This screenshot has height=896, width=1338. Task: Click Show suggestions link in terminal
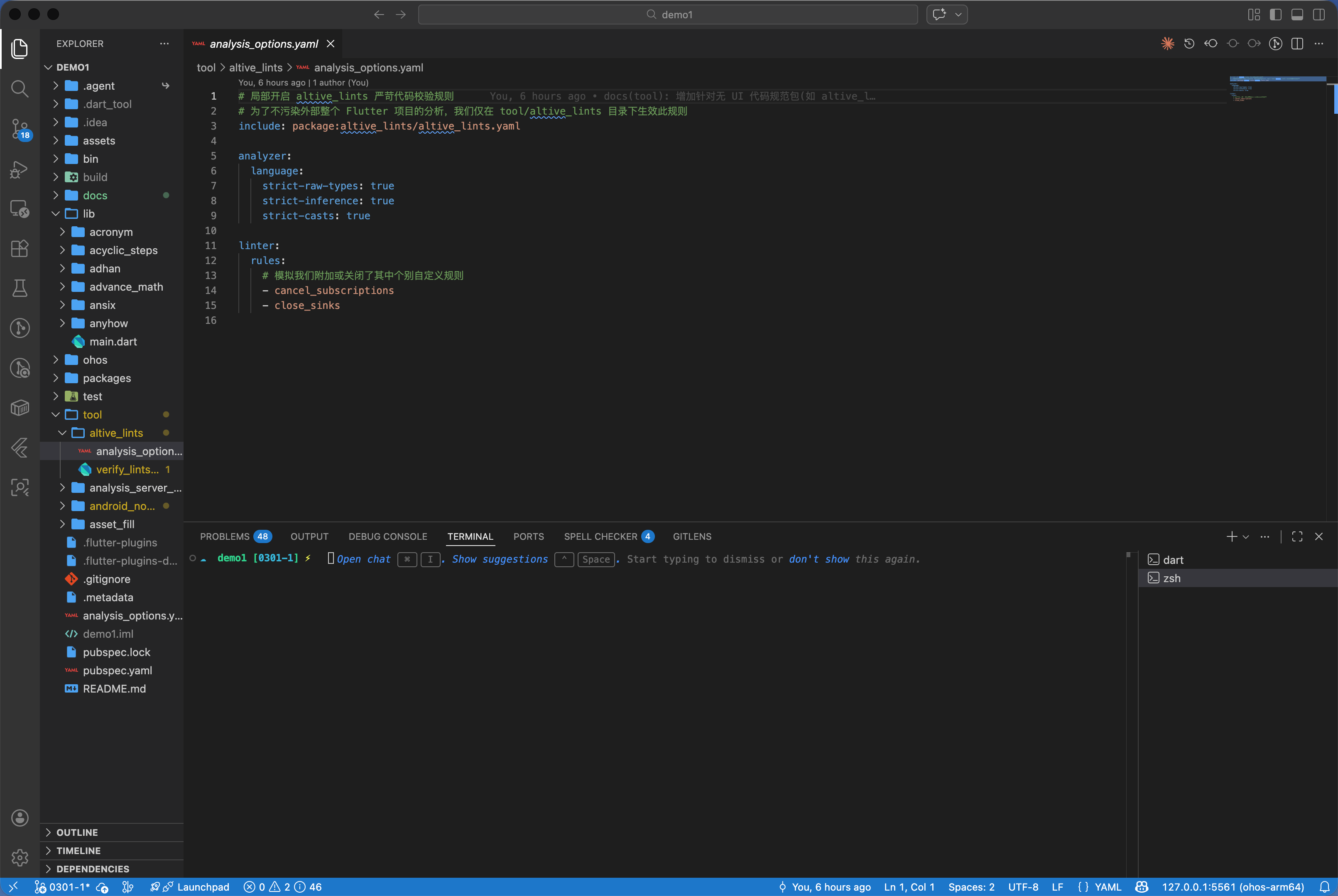coord(500,559)
